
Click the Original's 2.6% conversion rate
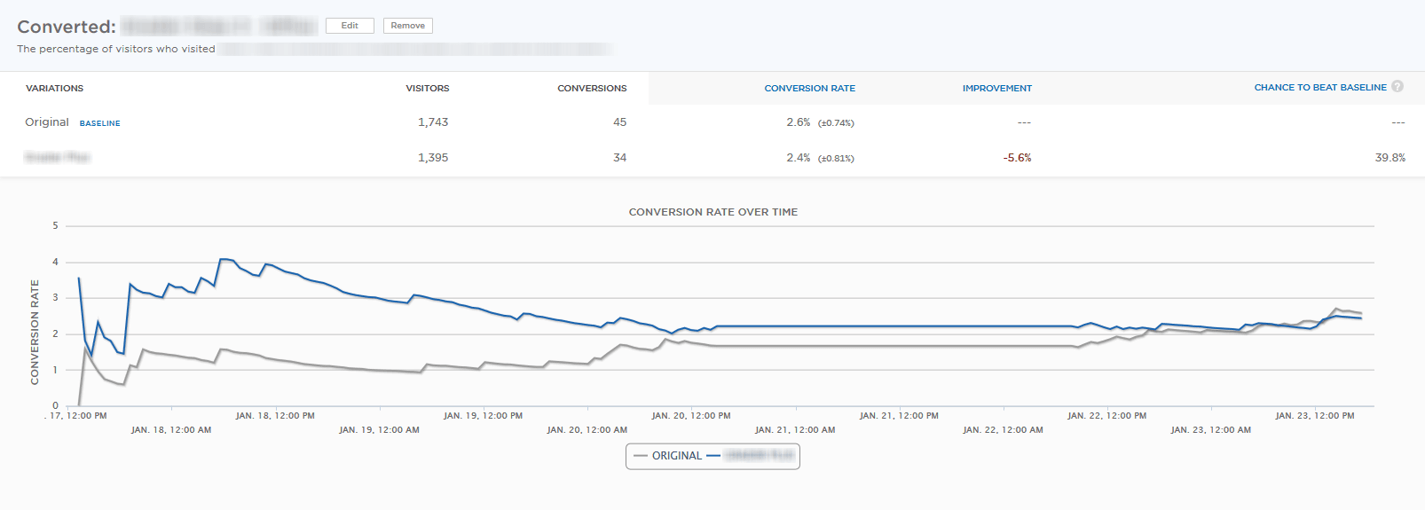coord(798,122)
